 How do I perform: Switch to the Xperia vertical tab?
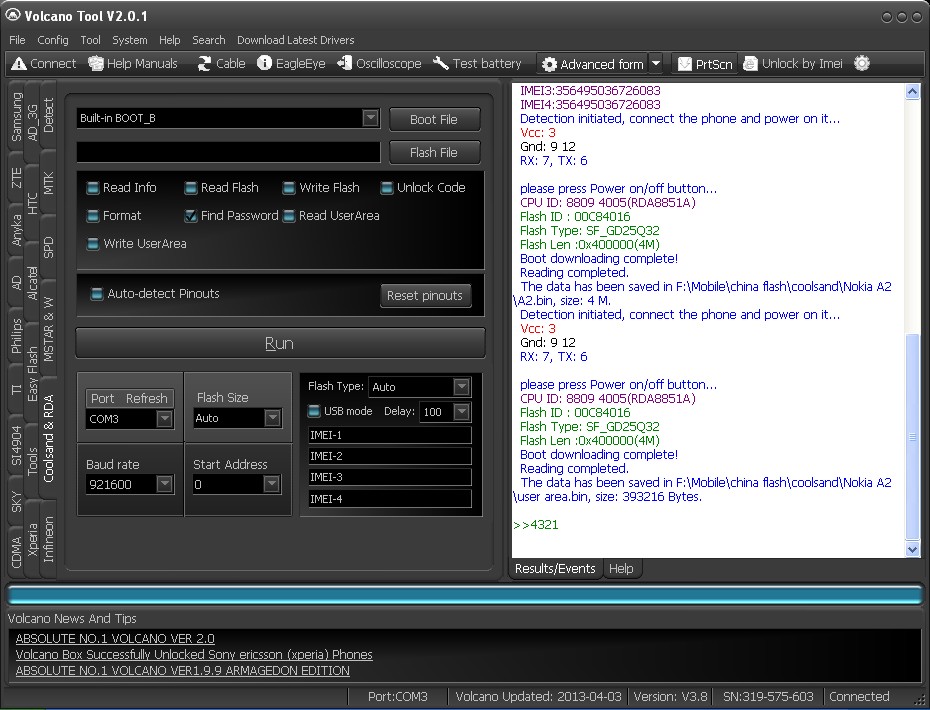click(x=33, y=539)
